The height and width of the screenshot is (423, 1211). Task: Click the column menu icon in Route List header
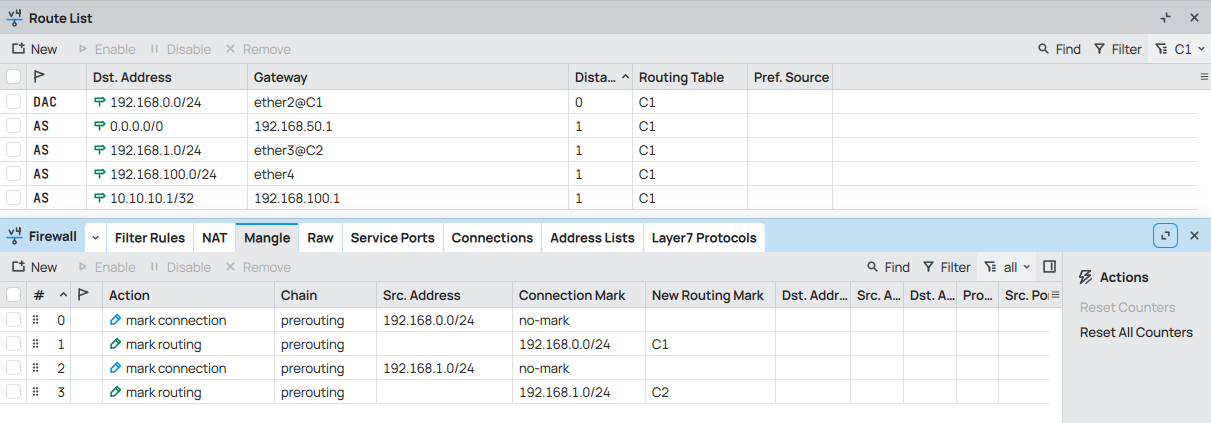tap(1204, 77)
